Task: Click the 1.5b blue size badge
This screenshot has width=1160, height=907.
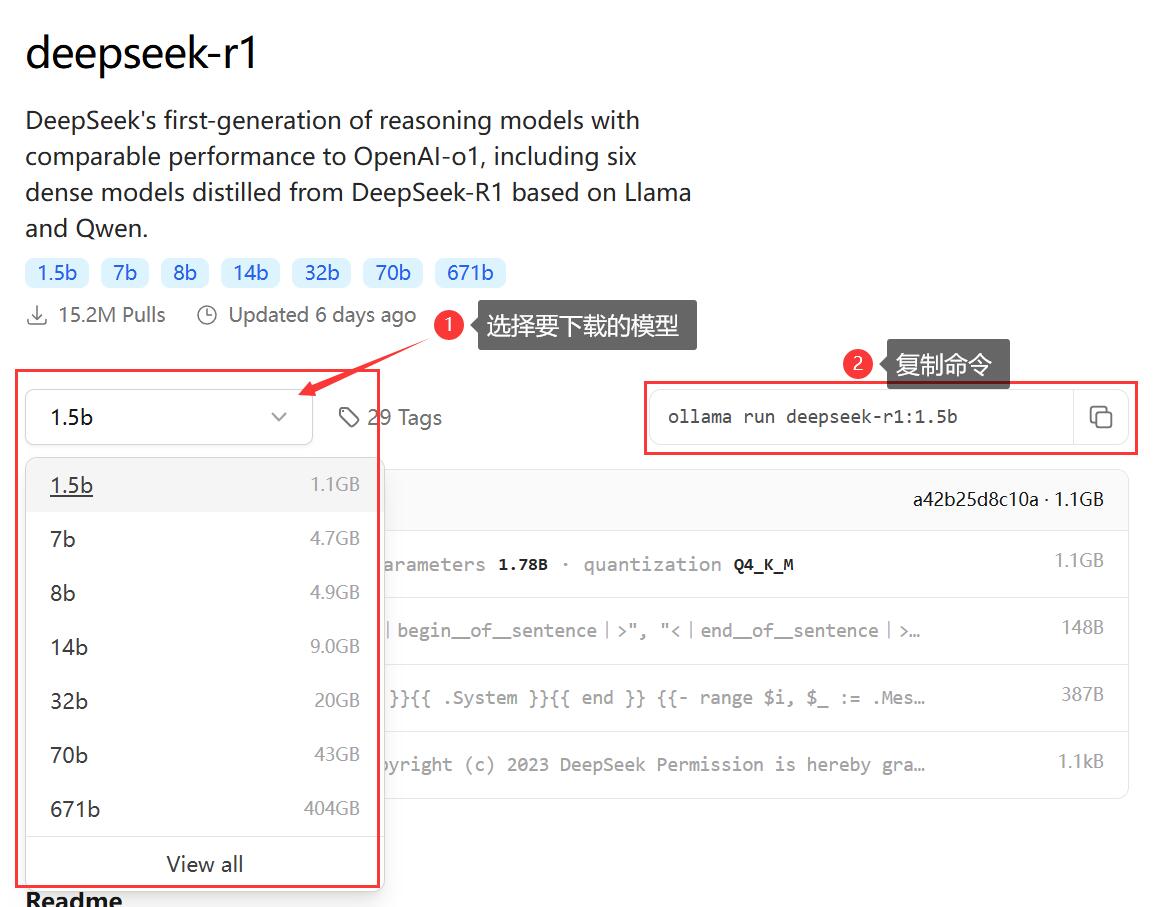Action: pos(57,273)
